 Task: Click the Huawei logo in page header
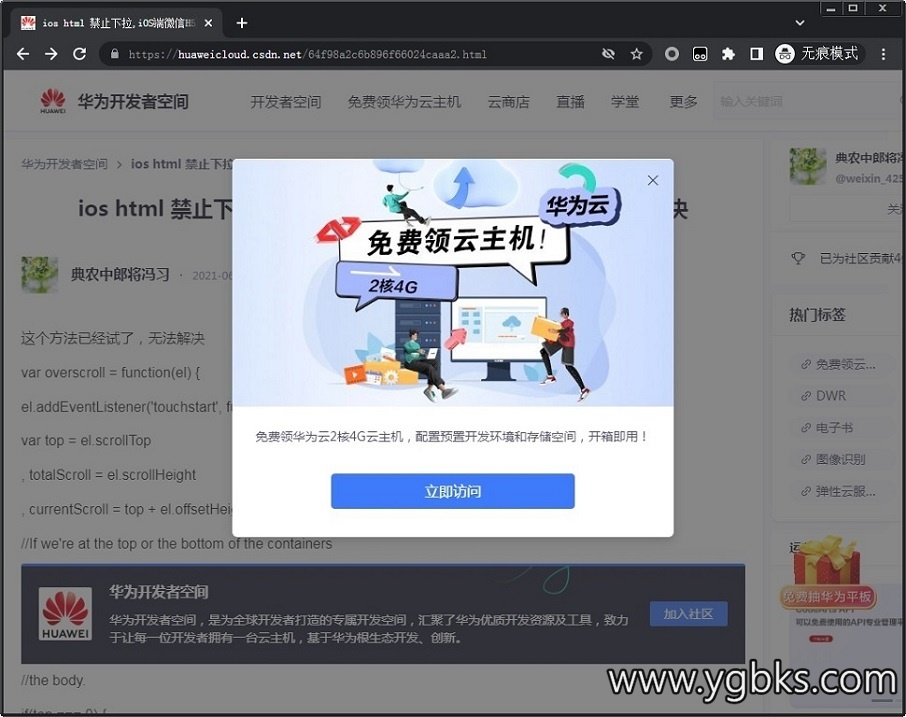coord(53,101)
